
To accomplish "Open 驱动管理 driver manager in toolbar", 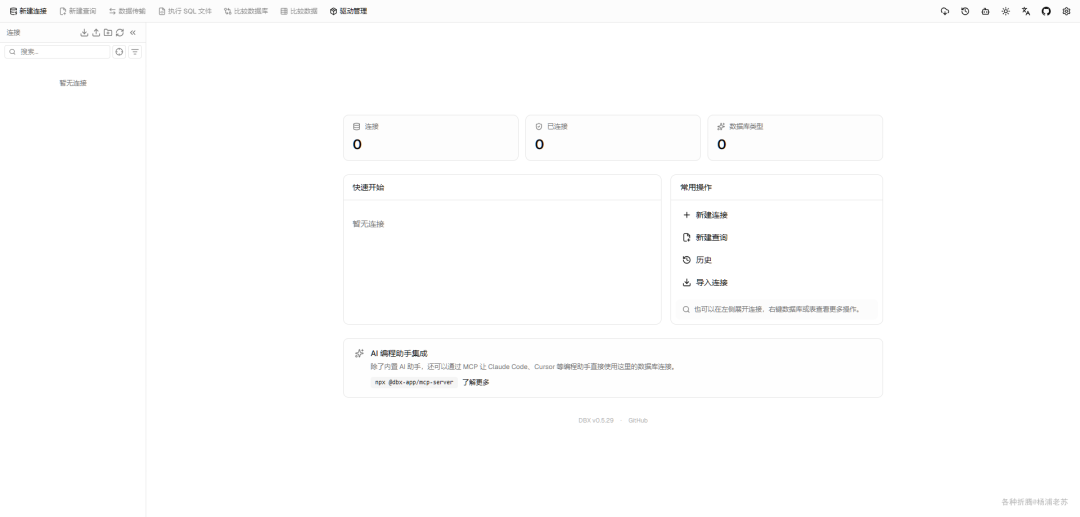I will coord(349,11).
